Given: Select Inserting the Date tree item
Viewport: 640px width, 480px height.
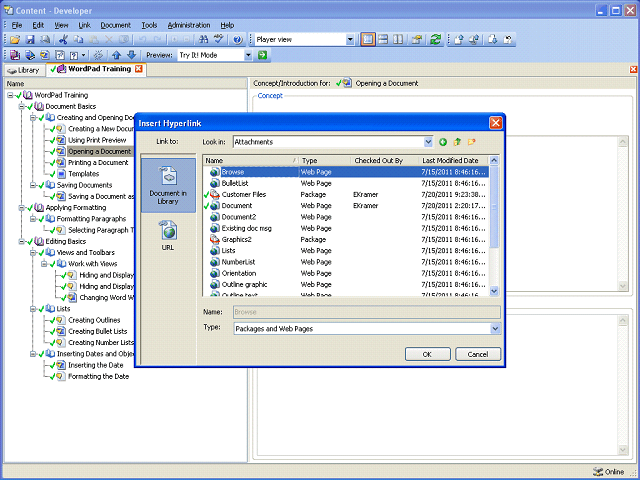Looking at the screenshot, I should (x=96, y=365).
